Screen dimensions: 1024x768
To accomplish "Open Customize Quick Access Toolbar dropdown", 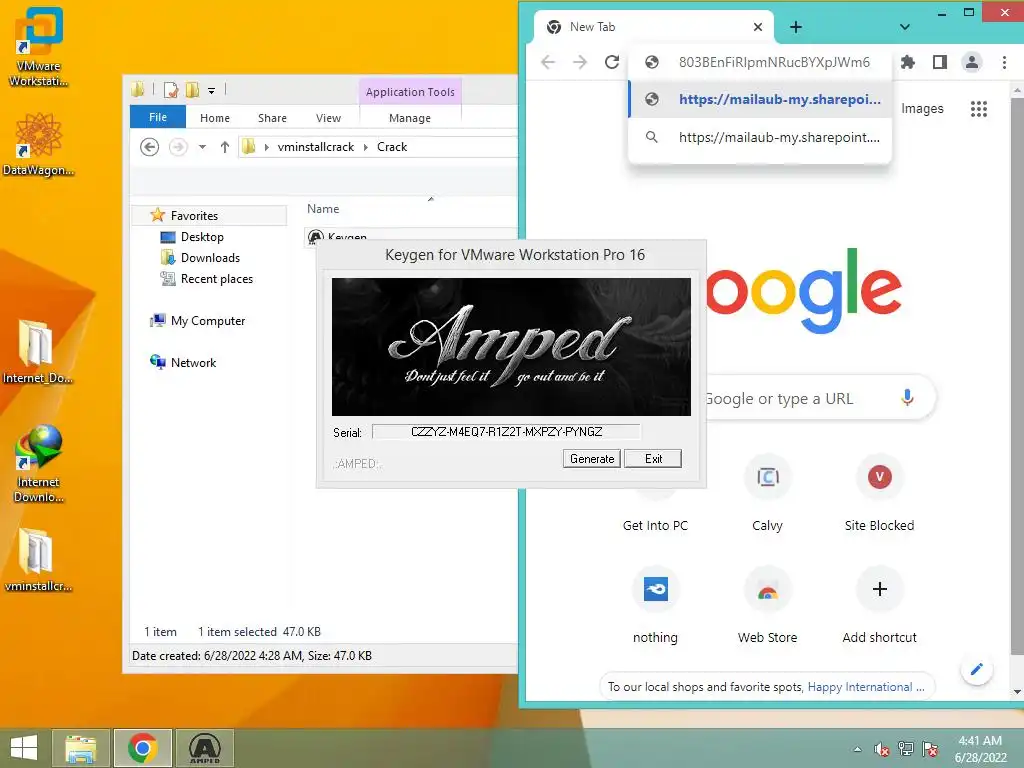I will tap(212, 91).
